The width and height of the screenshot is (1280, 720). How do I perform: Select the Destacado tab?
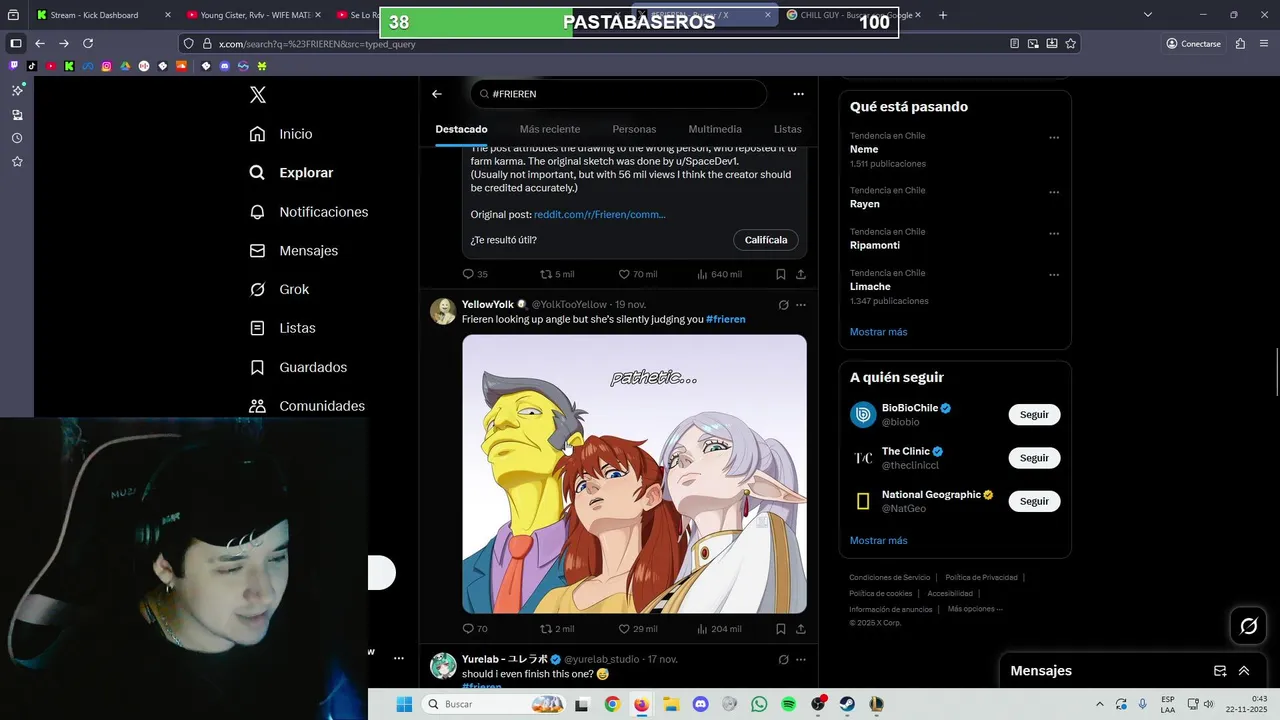click(x=462, y=129)
